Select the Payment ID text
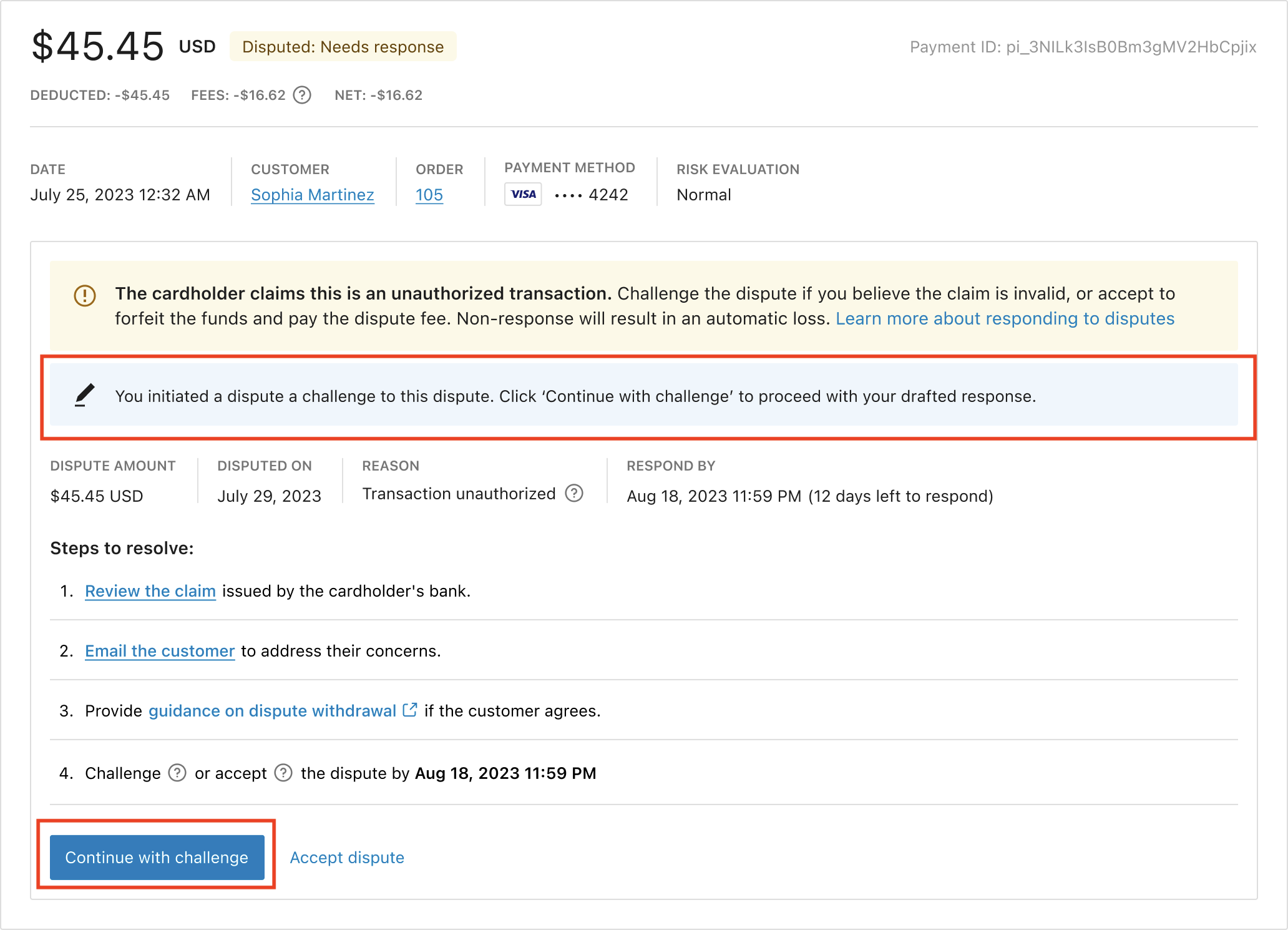 tap(1083, 46)
